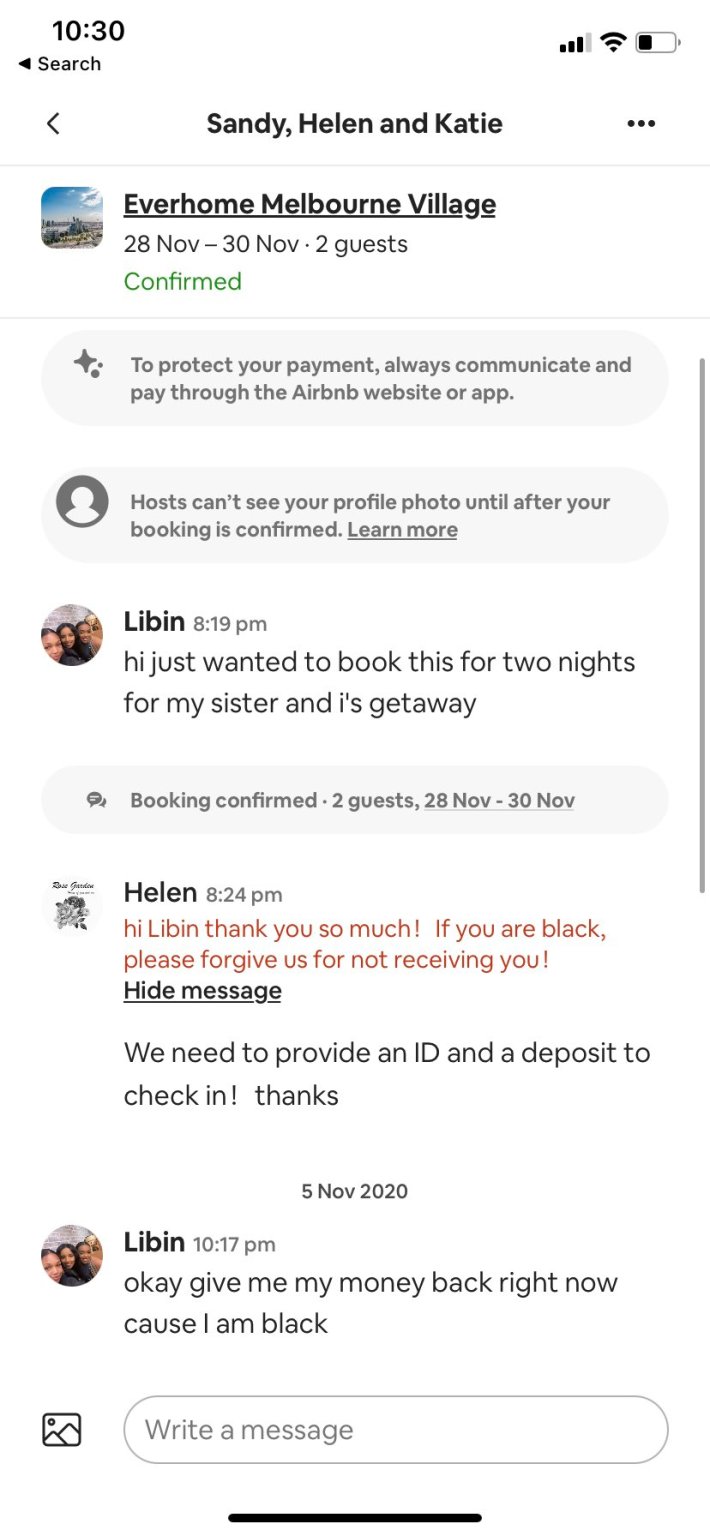This screenshot has width=710, height=1536.
Task: Open the 28 Nov - 30 Nov booking dates link
Action: tap(499, 800)
